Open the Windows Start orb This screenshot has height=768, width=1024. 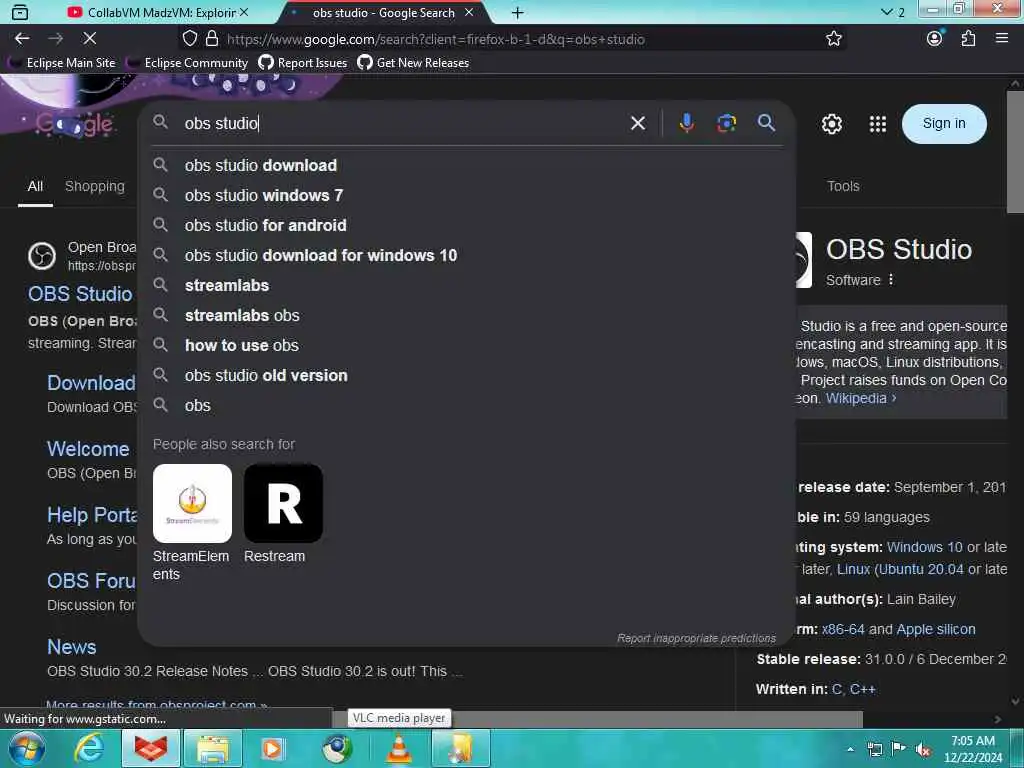pyautogui.click(x=27, y=748)
